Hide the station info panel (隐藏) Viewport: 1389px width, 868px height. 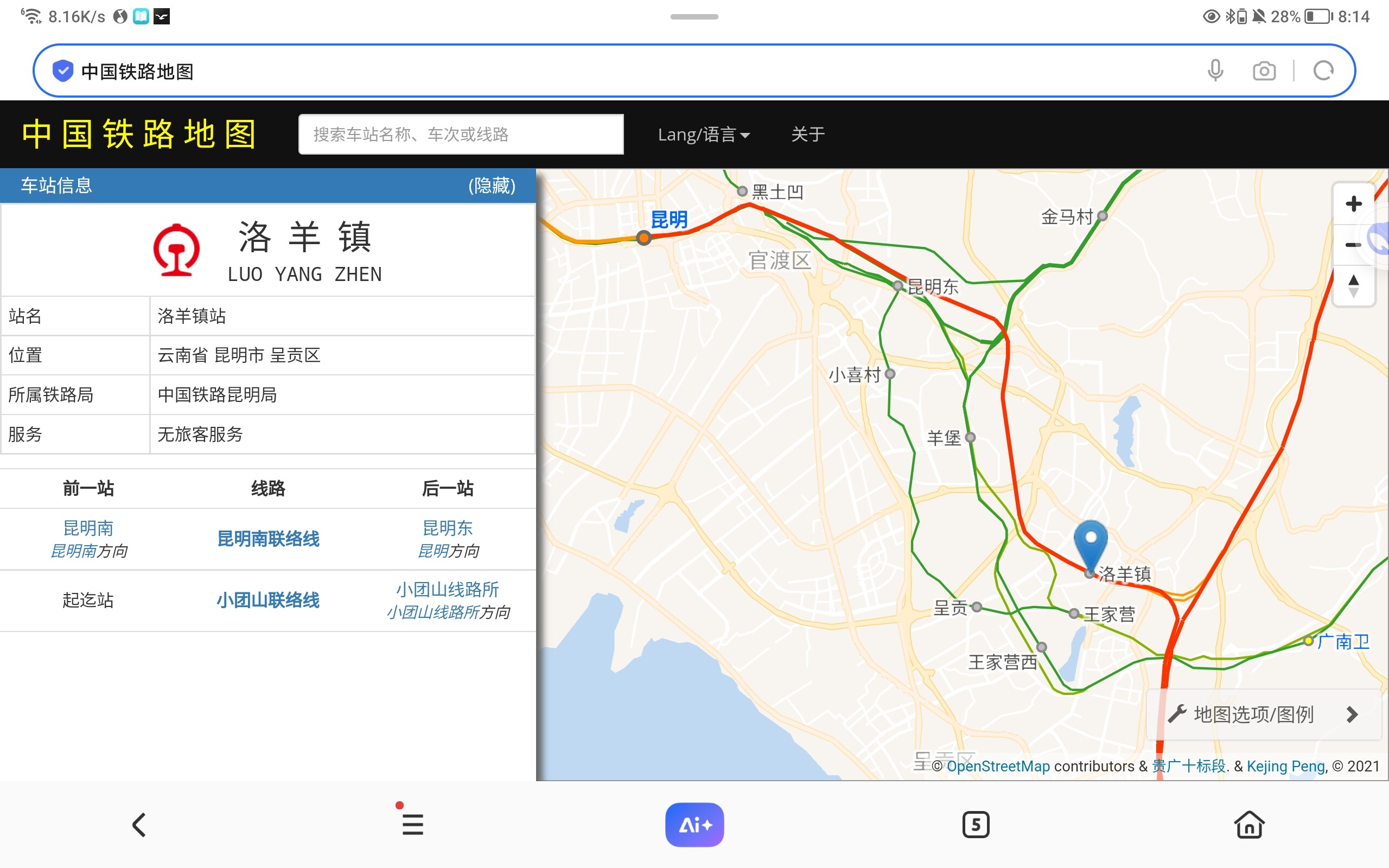pyautogui.click(x=492, y=186)
